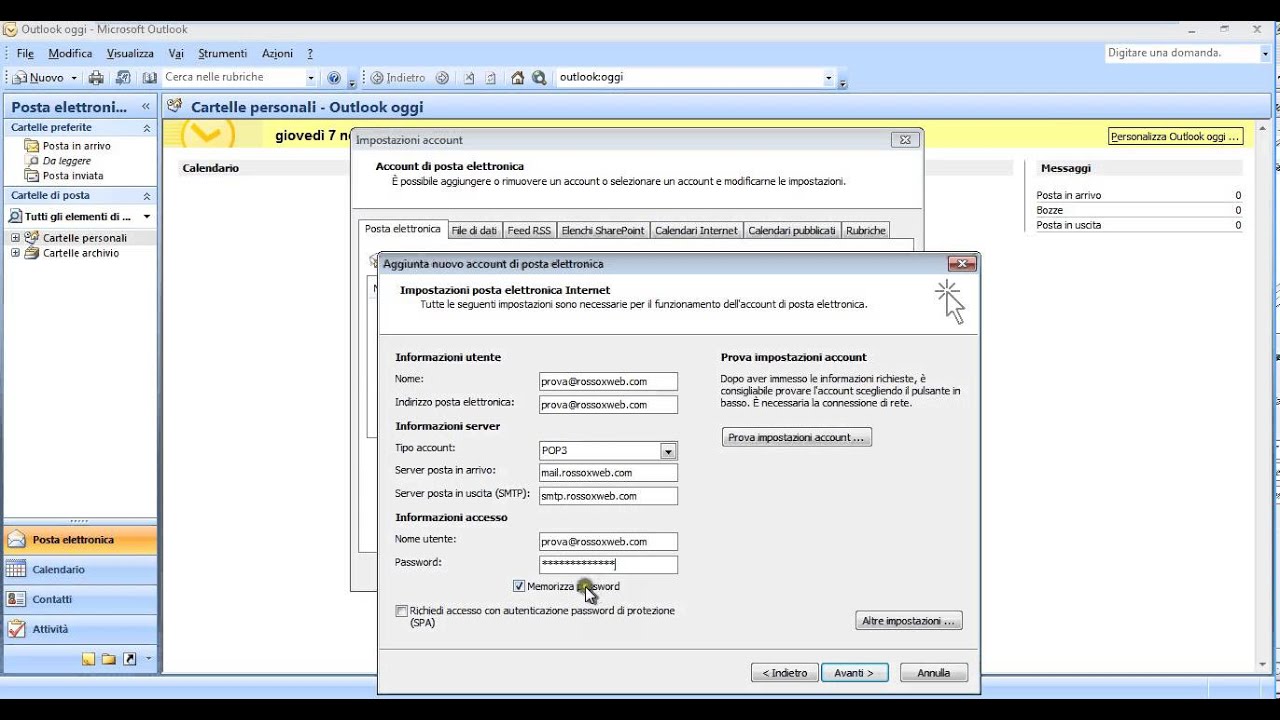The width and height of the screenshot is (1280, 720).
Task: Click Personalizza Outlook oggi button
Action: point(1175,137)
